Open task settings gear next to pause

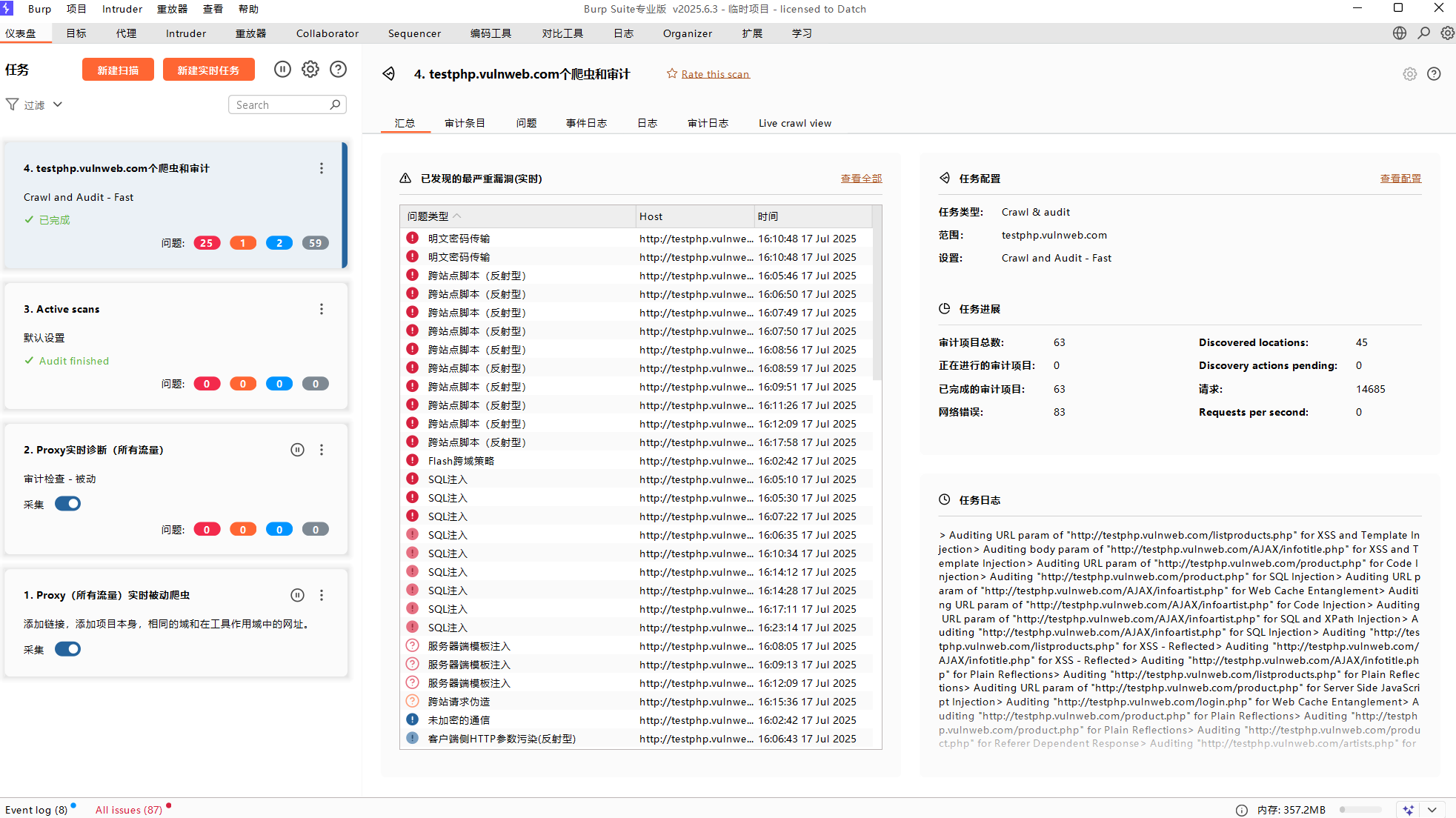pyautogui.click(x=310, y=70)
